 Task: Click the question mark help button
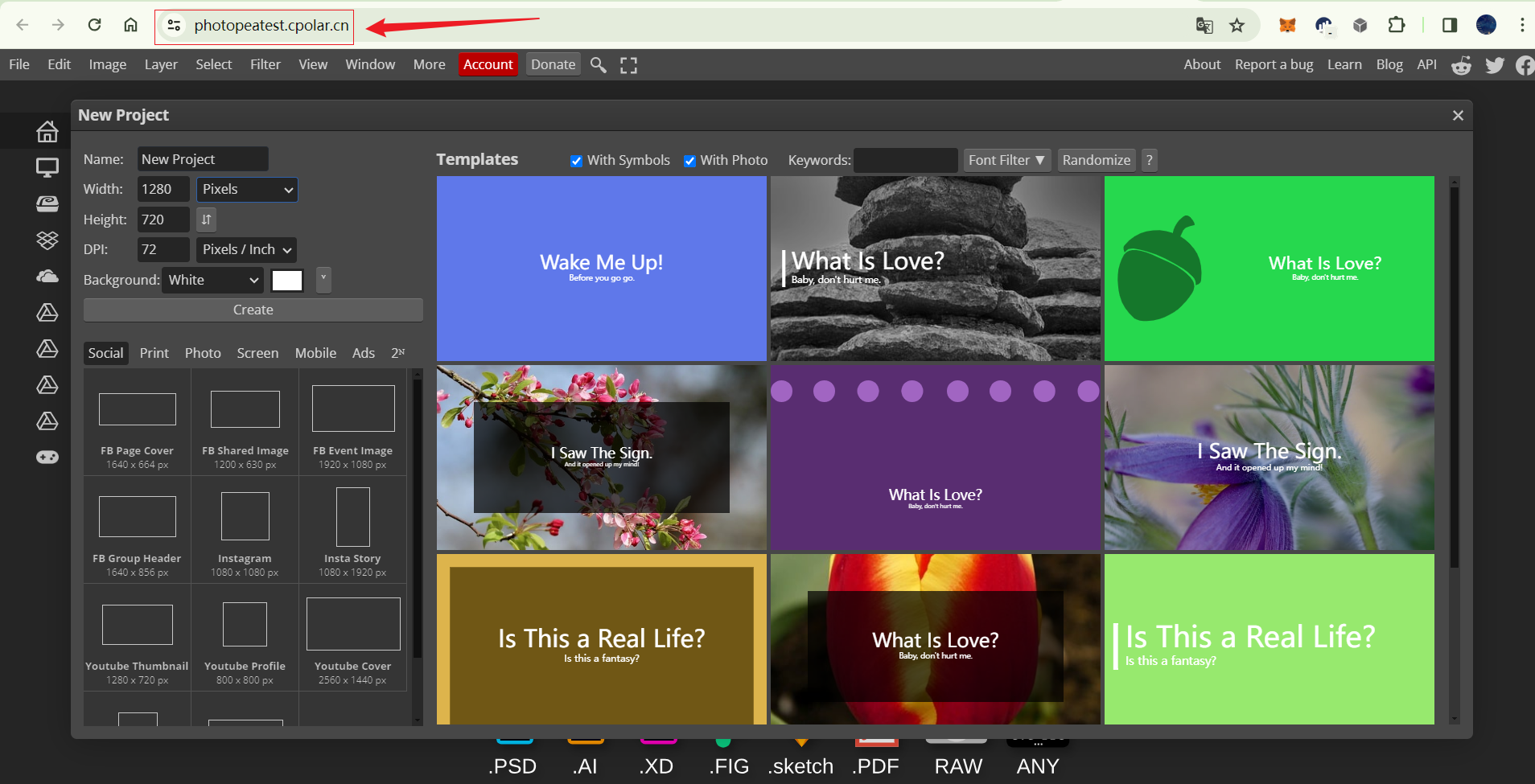pyautogui.click(x=1150, y=160)
